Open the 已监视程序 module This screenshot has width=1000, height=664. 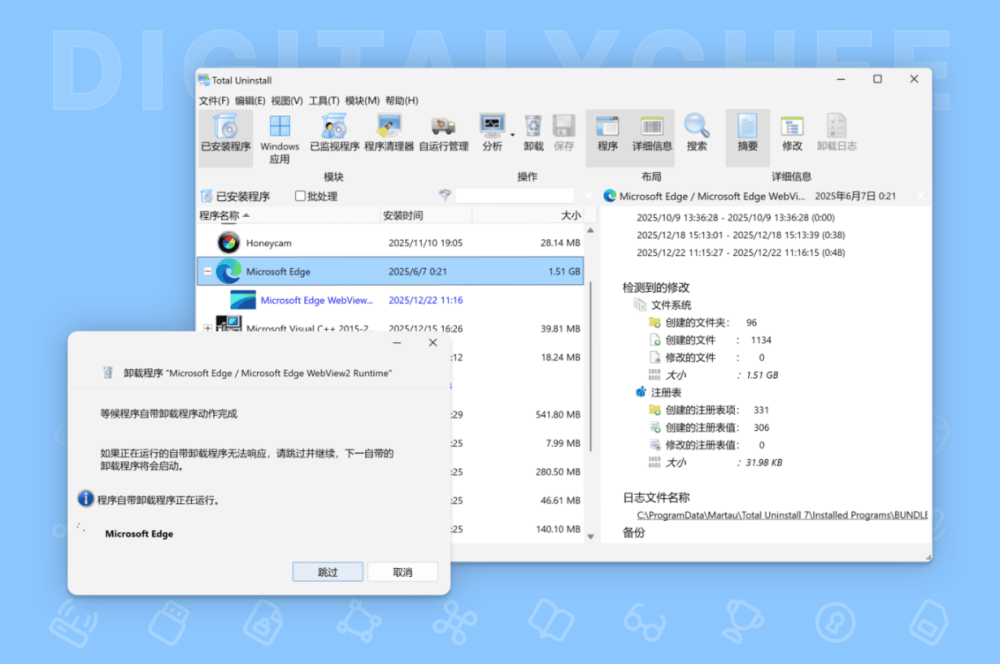334,133
